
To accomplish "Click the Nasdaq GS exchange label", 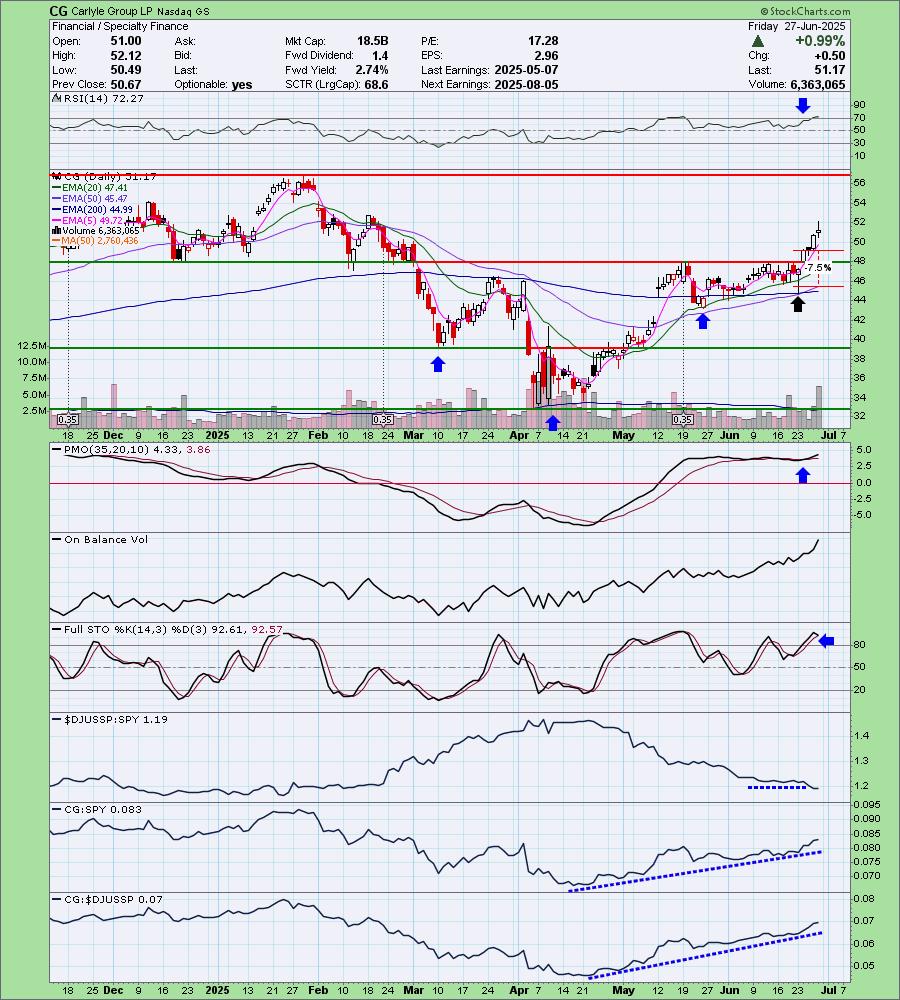I will pos(182,11).
